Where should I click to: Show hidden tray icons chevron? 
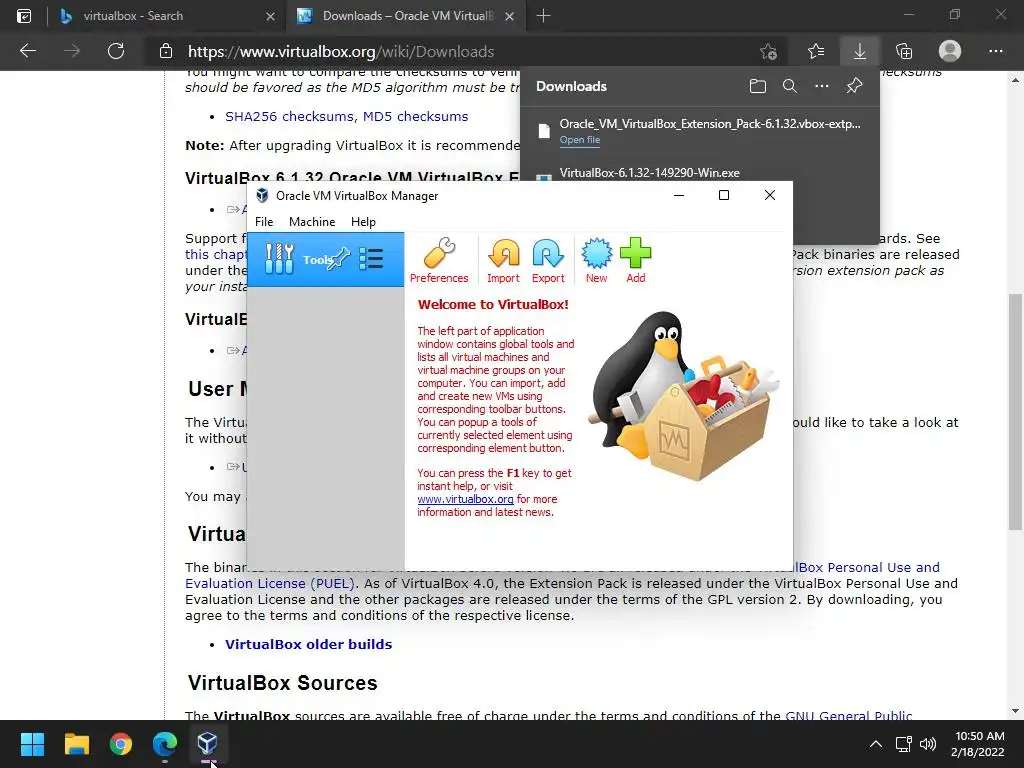click(x=876, y=744)
